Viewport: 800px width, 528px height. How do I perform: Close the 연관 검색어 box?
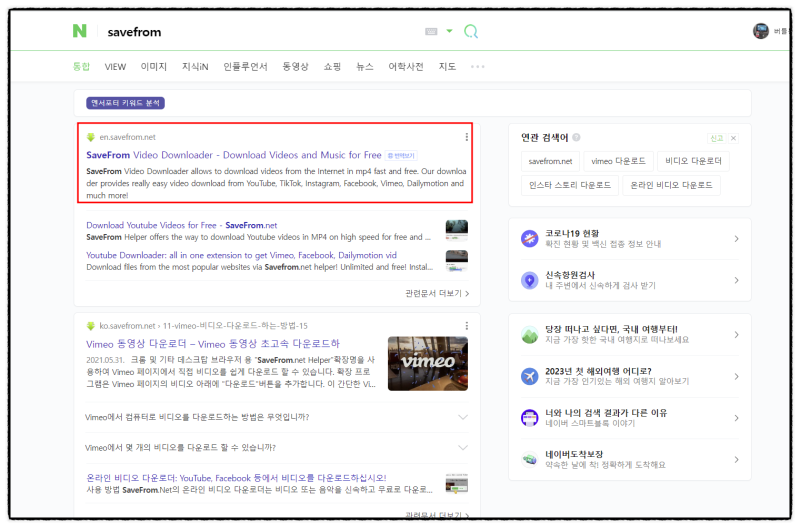click(733, 138)
